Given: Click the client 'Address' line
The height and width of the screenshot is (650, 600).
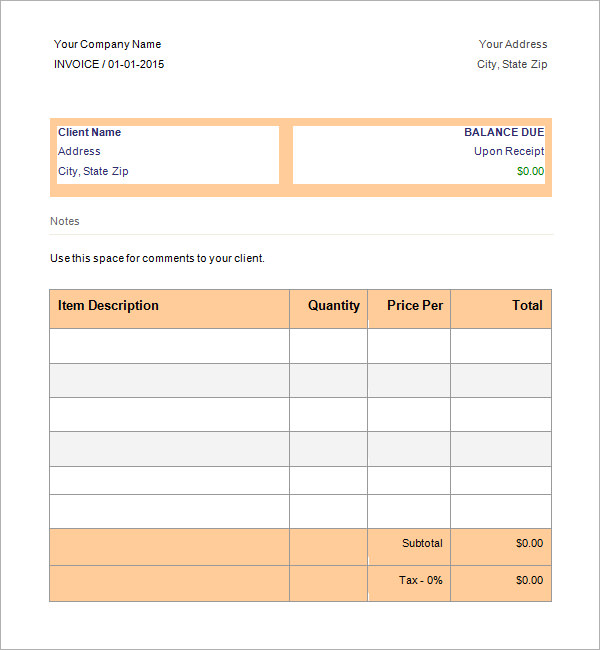Looking at the screenshot, I should (x=79, y=151).
